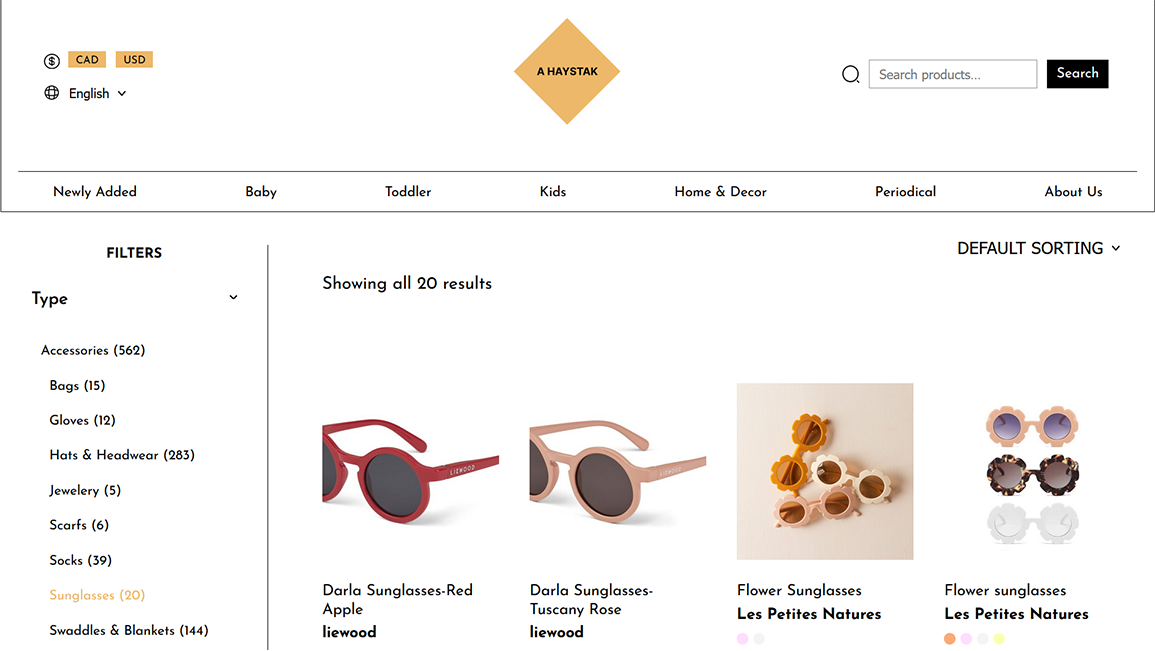1155x651 pixels.
Task: Pick the yellow color swatch
Action: click(x=998, y=639)
